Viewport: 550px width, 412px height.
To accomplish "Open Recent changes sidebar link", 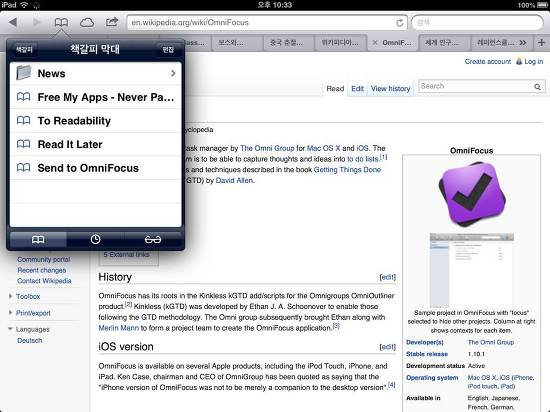I will click(41, 270).
